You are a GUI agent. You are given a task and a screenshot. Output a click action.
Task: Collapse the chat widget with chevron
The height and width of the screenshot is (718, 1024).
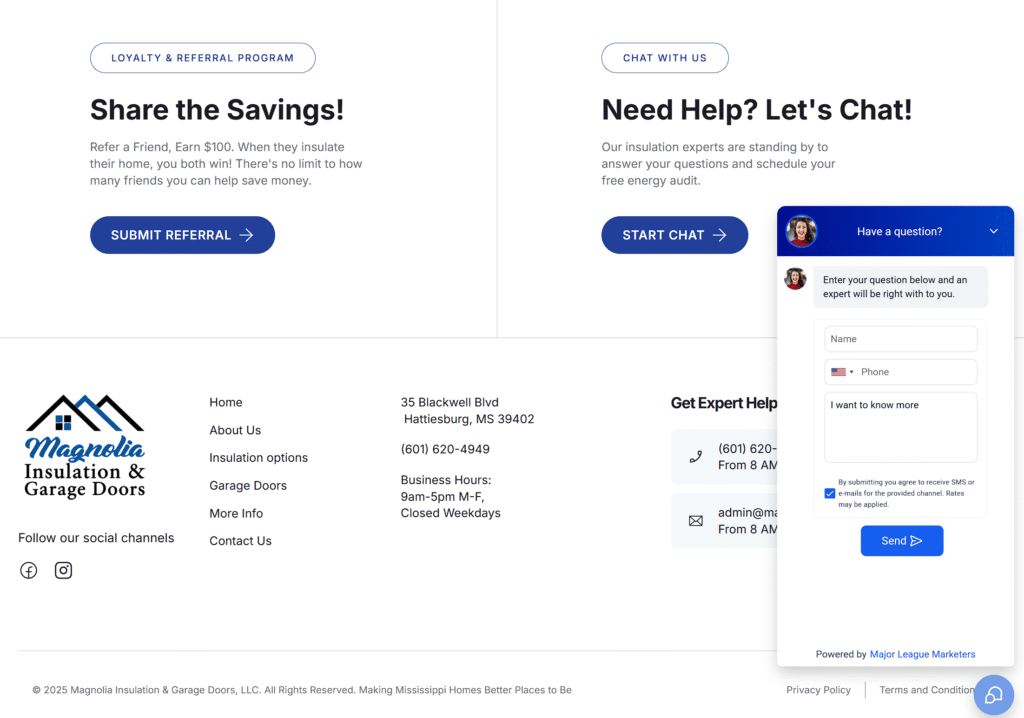click(x=994, y=231)
